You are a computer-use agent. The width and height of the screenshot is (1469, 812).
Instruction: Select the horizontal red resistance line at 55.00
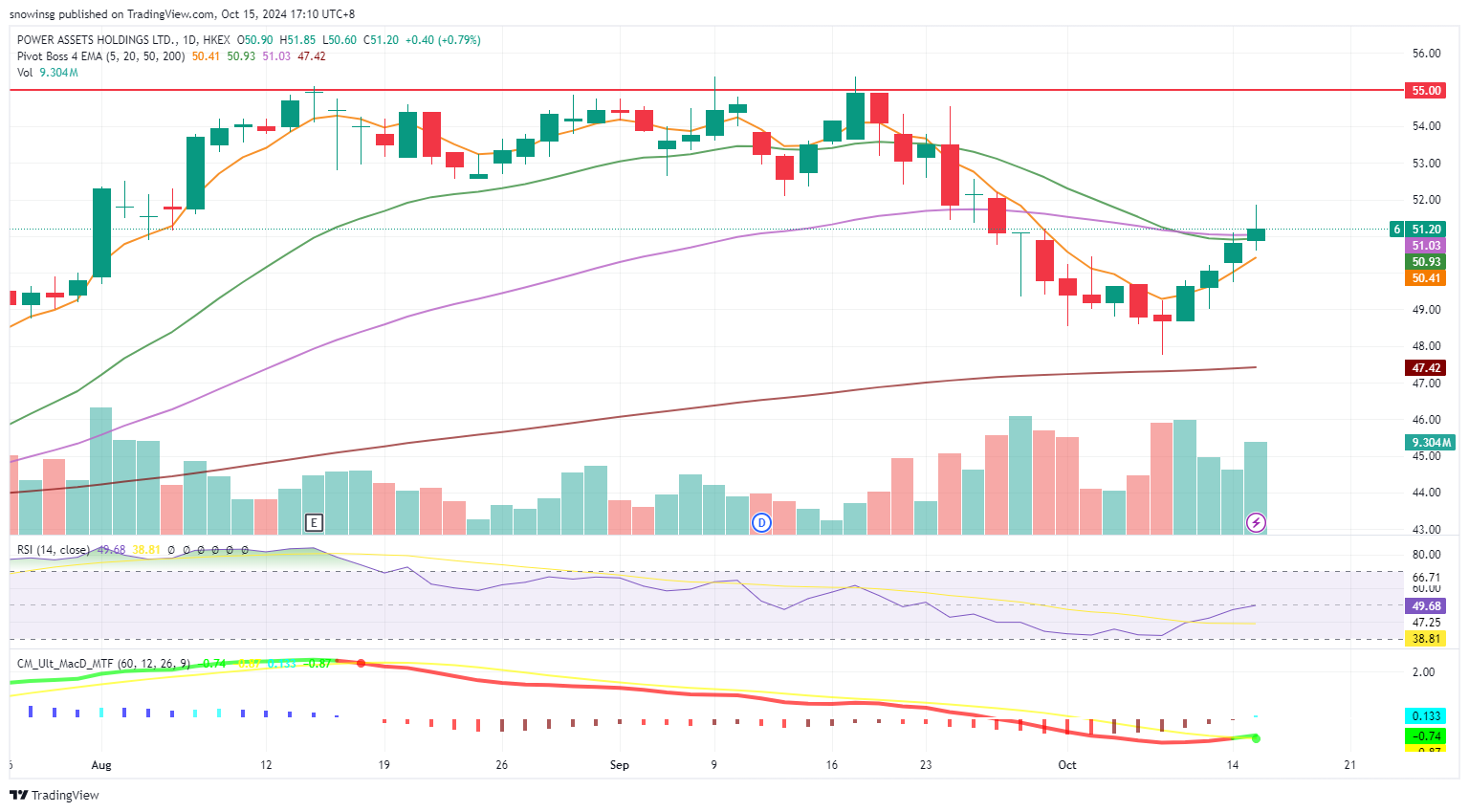tap(706, 90)
